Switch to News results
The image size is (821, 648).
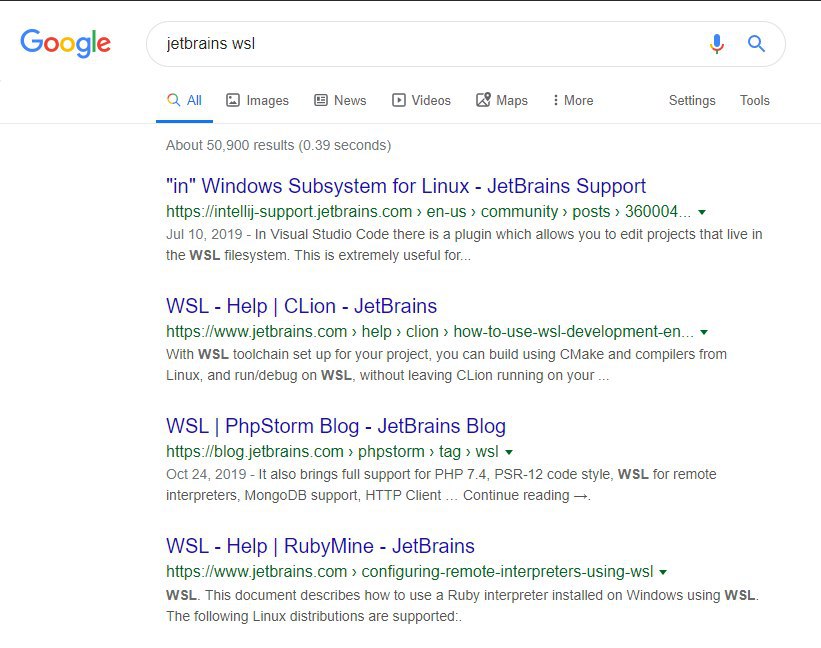tap(340, 100)
